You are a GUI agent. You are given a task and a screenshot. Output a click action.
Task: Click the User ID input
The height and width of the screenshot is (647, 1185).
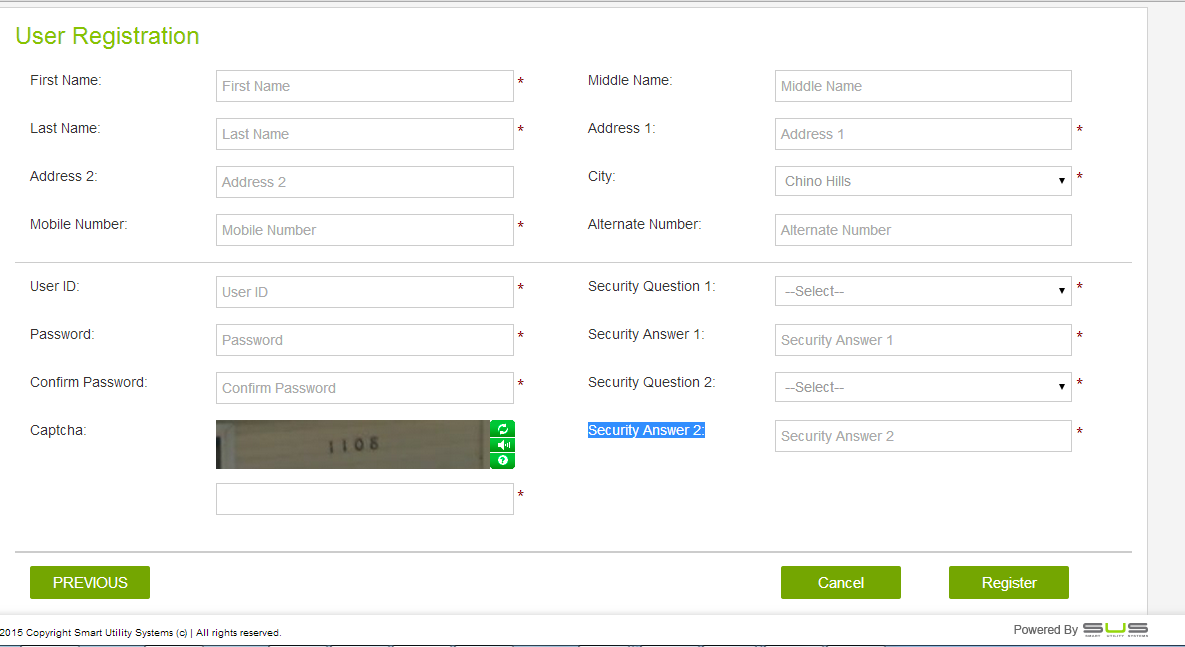(364, 292)
